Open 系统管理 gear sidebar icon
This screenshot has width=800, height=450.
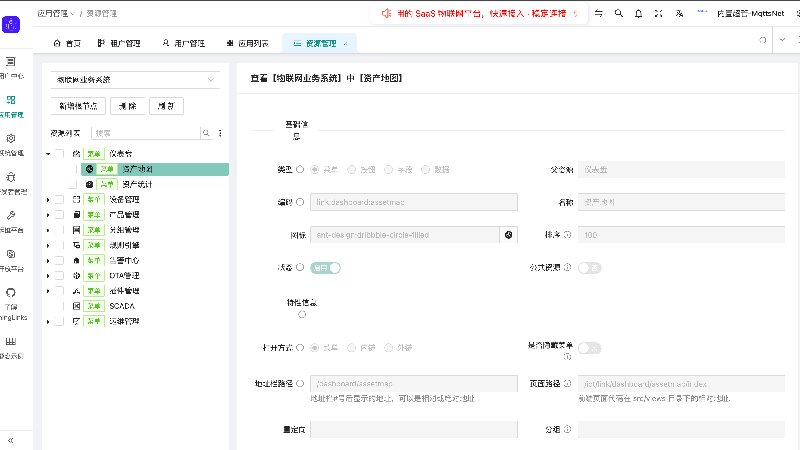11,138
